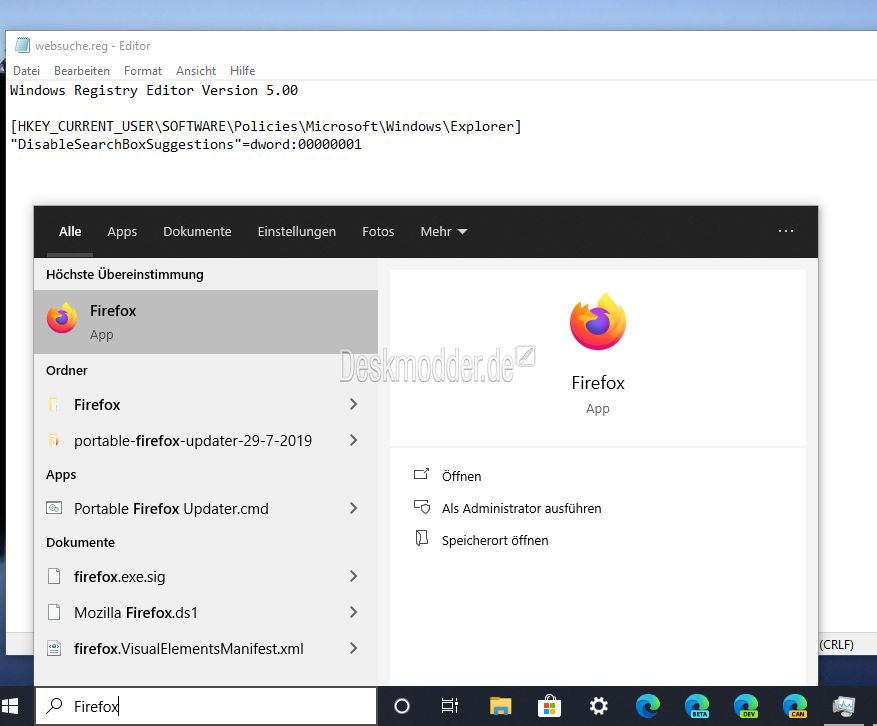Switch to the Dokumente search tab
The height and width of the screenshot is (726, 877).
[197, 232]
